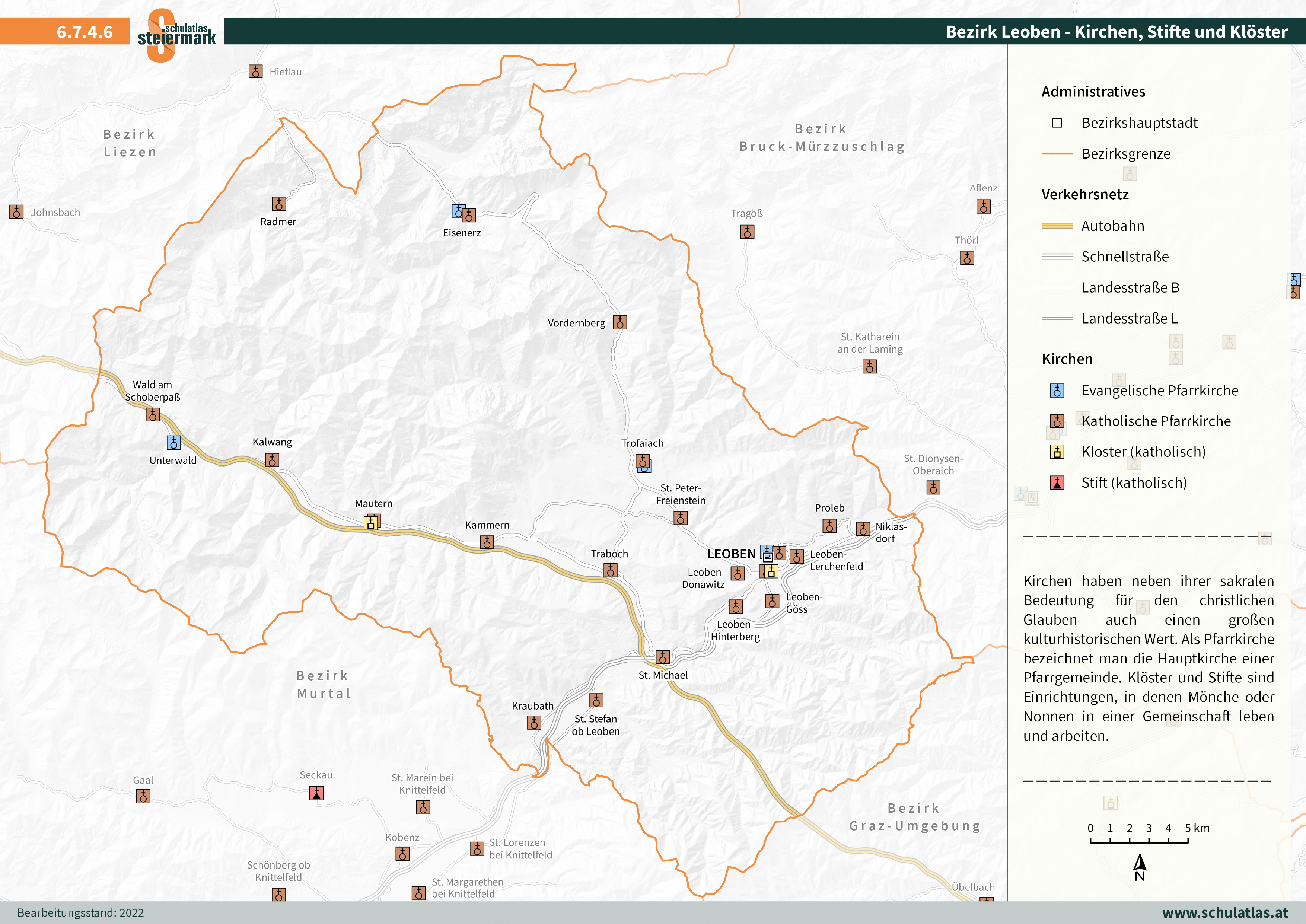Click the 6.7.4.6 map number tab
Screen dimensions: 1306x924
click(84, 32)
